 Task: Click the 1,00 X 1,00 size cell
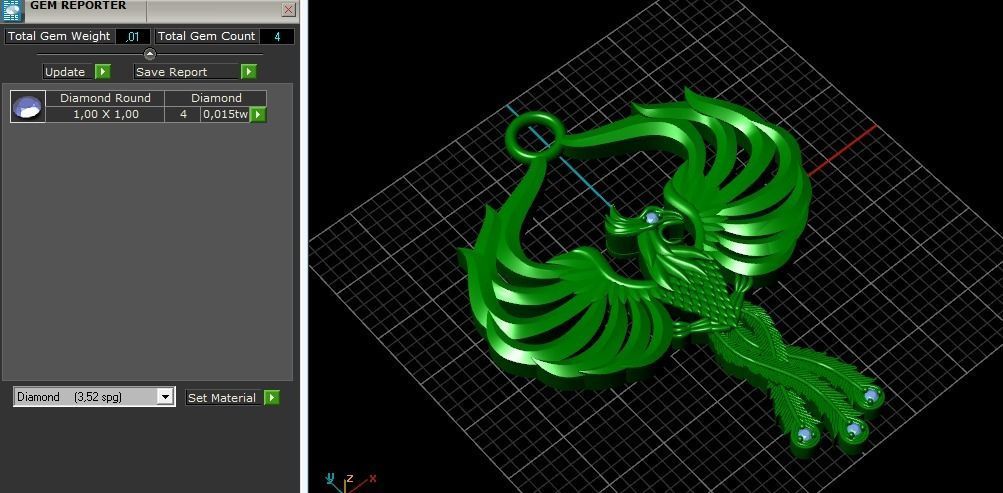(x=105, y=114)
